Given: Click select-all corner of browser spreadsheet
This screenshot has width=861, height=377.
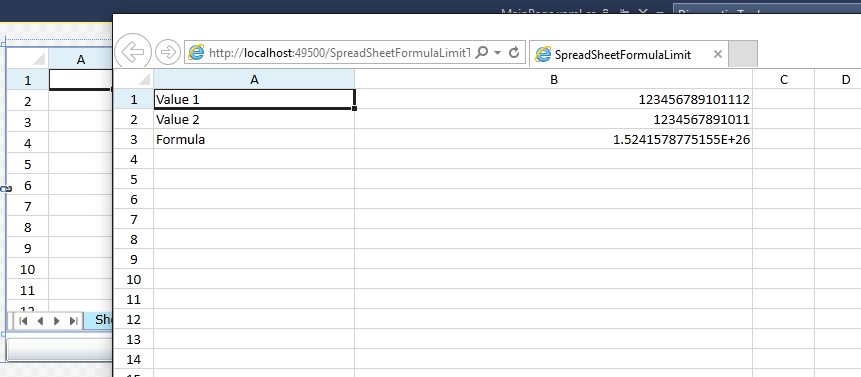Looking at the screenshot, I should 133,79.
